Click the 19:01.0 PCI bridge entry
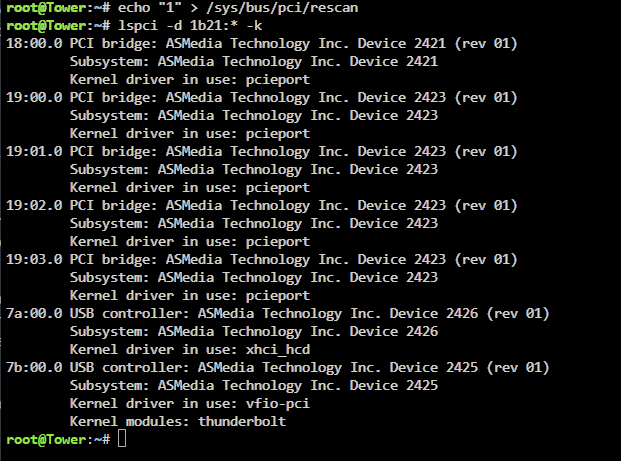 click(260, 151)
